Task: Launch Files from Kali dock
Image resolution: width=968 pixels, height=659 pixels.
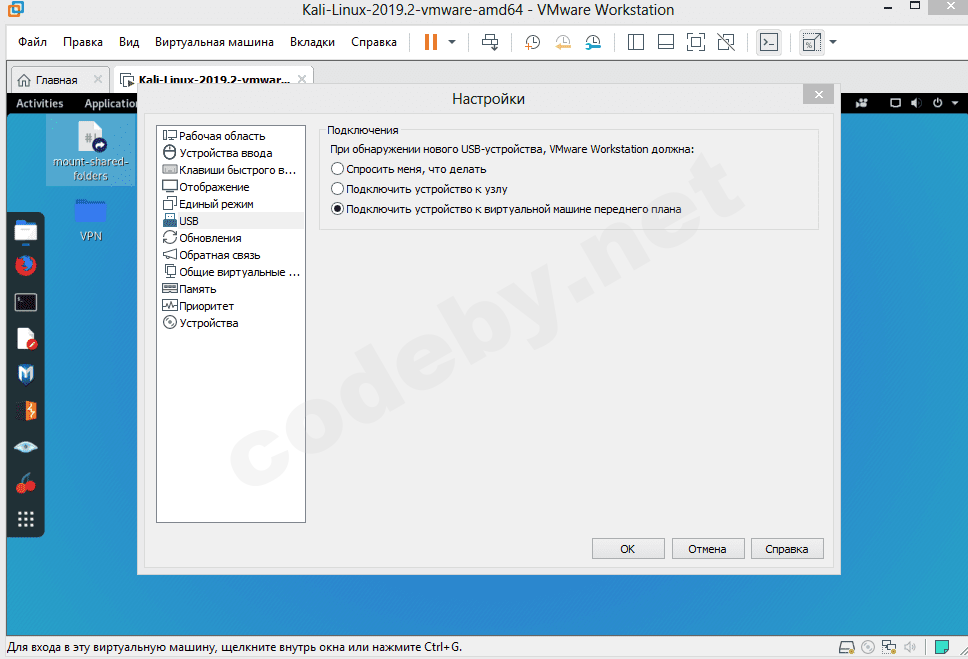Action: click(x=25, y=232)
